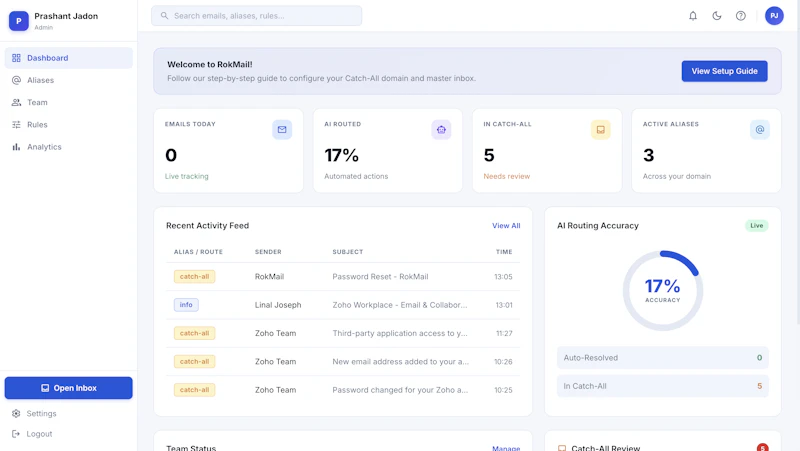Click subject Password changed for your Zoho
800x451 pixels.
[400, 390]
